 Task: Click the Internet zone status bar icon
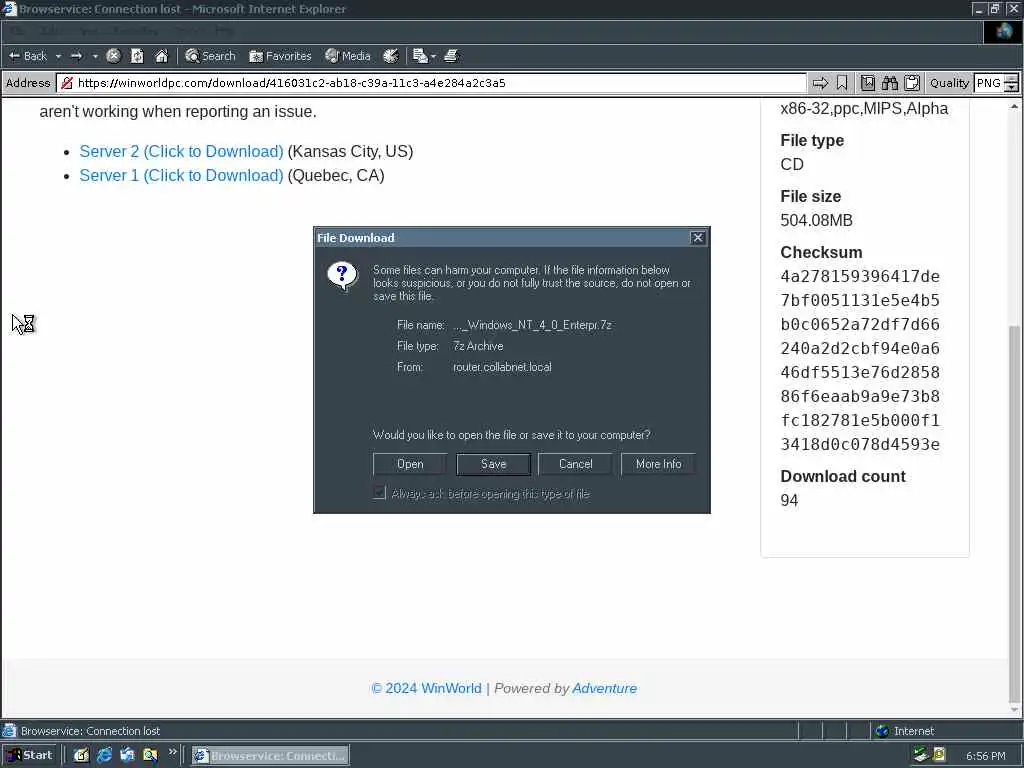pos(882,731)
